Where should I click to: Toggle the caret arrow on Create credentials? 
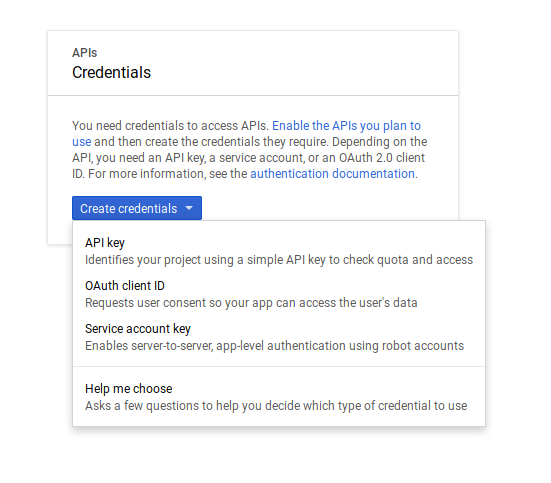pyautogui.click(x=189, y=208)
